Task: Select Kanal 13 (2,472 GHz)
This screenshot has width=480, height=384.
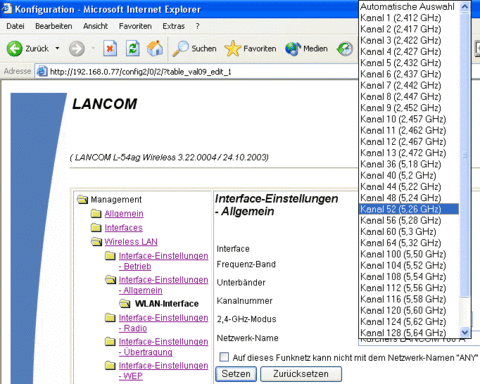Action: click(x=409, y=153)
